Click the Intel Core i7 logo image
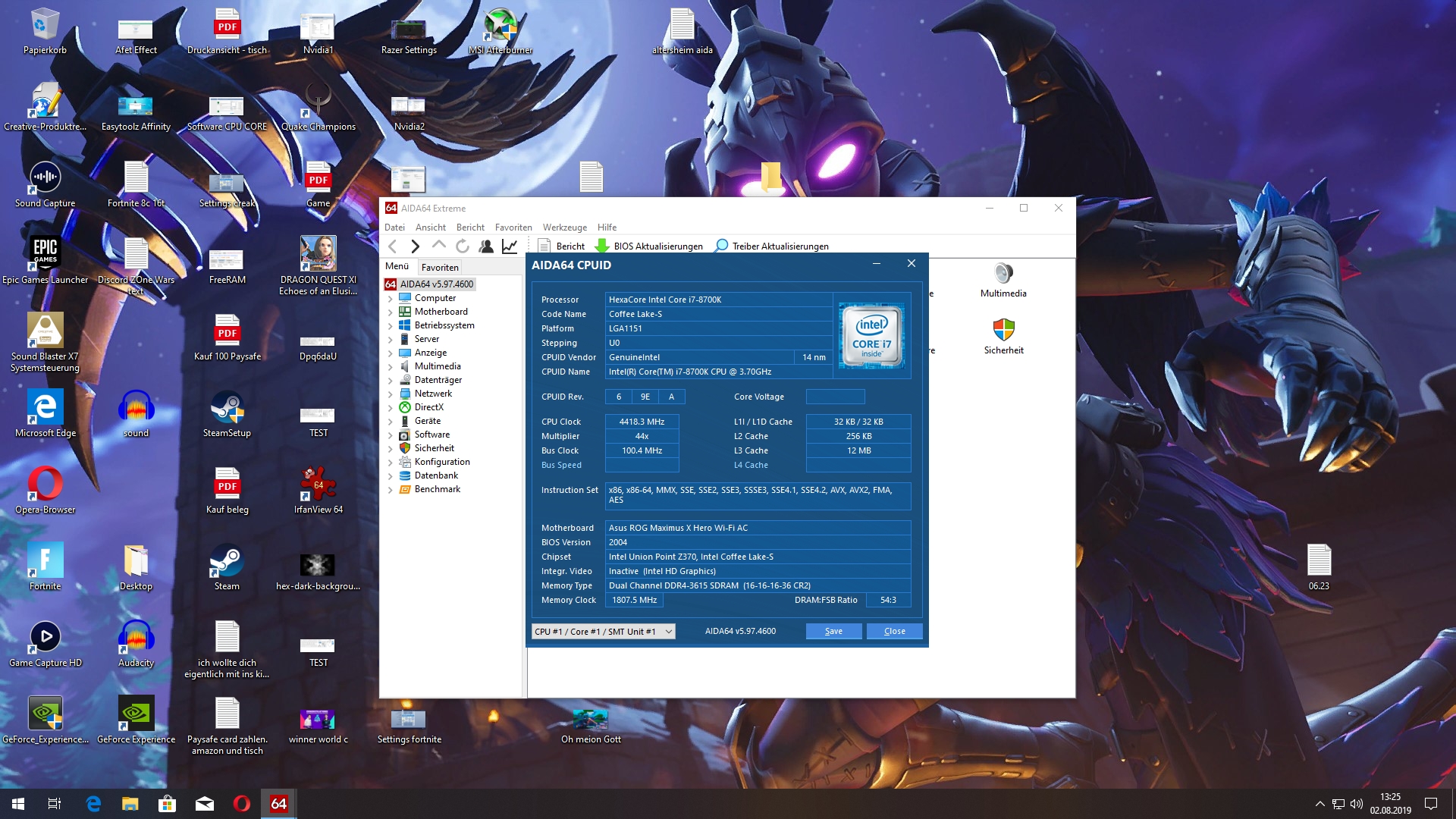 [x=871, y=335]
